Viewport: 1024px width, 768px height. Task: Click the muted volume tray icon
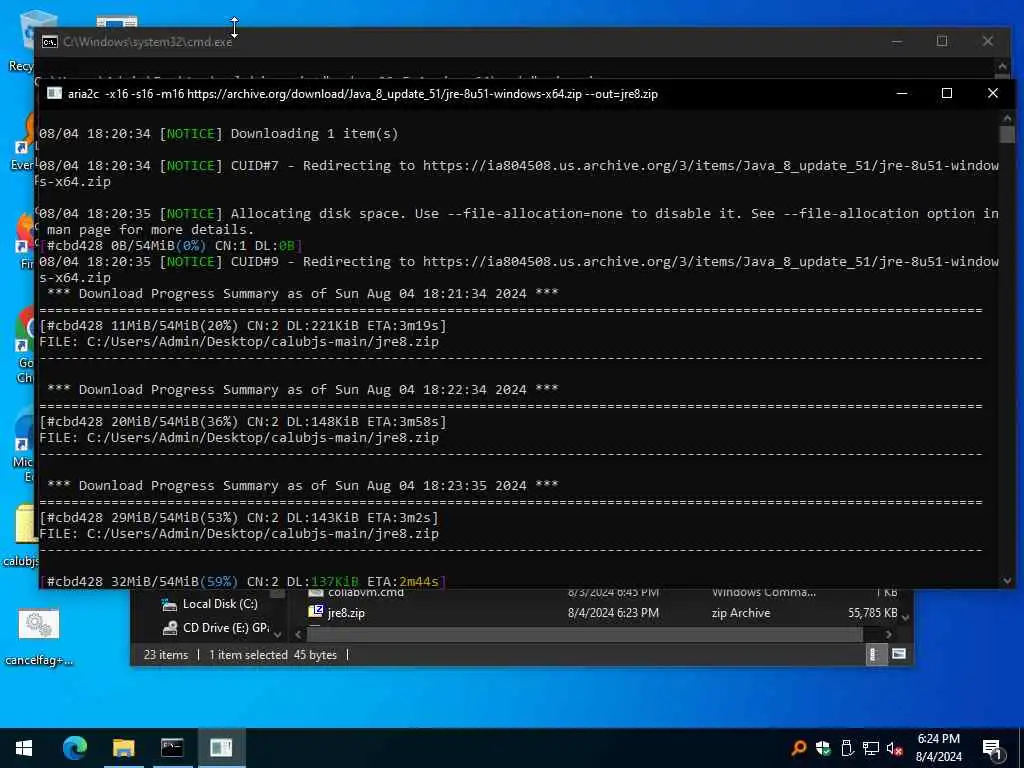pyautogui.click(x=895, y=748)
